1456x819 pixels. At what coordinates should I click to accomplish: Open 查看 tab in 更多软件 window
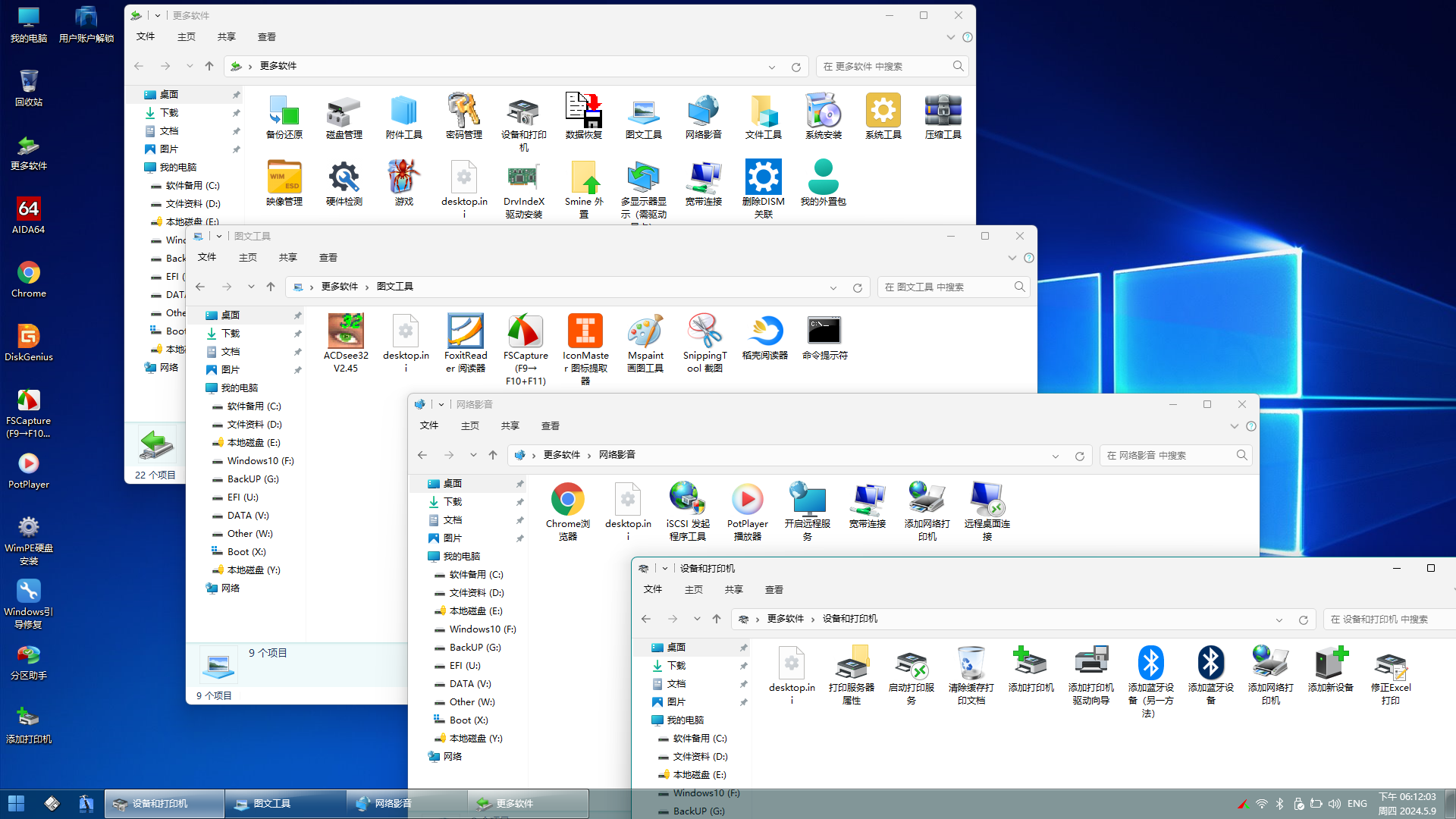pos(266,36)
